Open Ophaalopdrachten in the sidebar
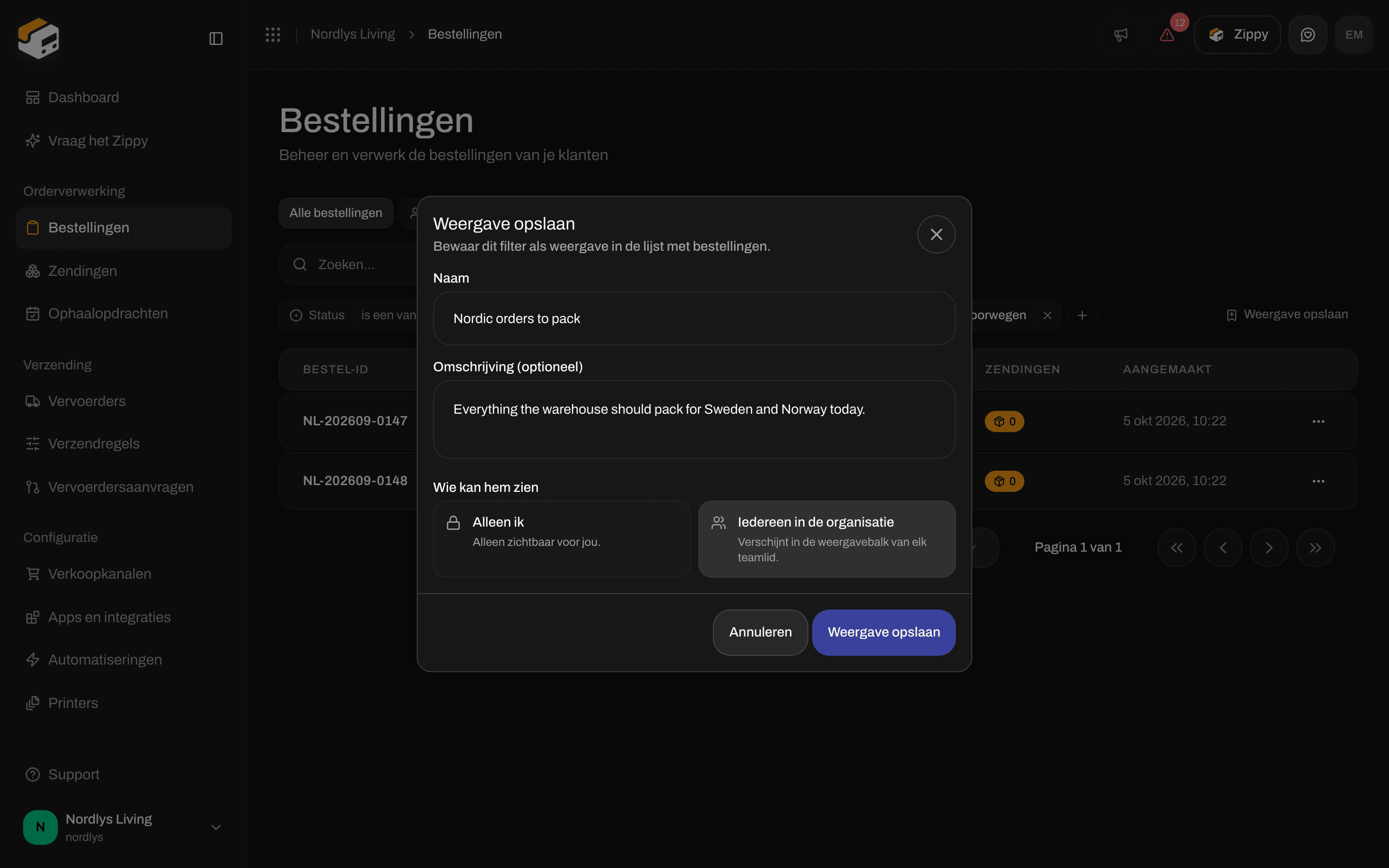This screenshot has height=868, width=1389. pos(123,313)
